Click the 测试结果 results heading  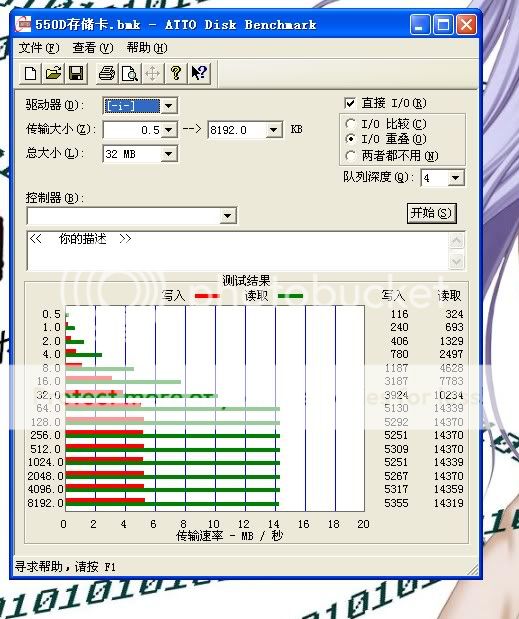(246, 281)
